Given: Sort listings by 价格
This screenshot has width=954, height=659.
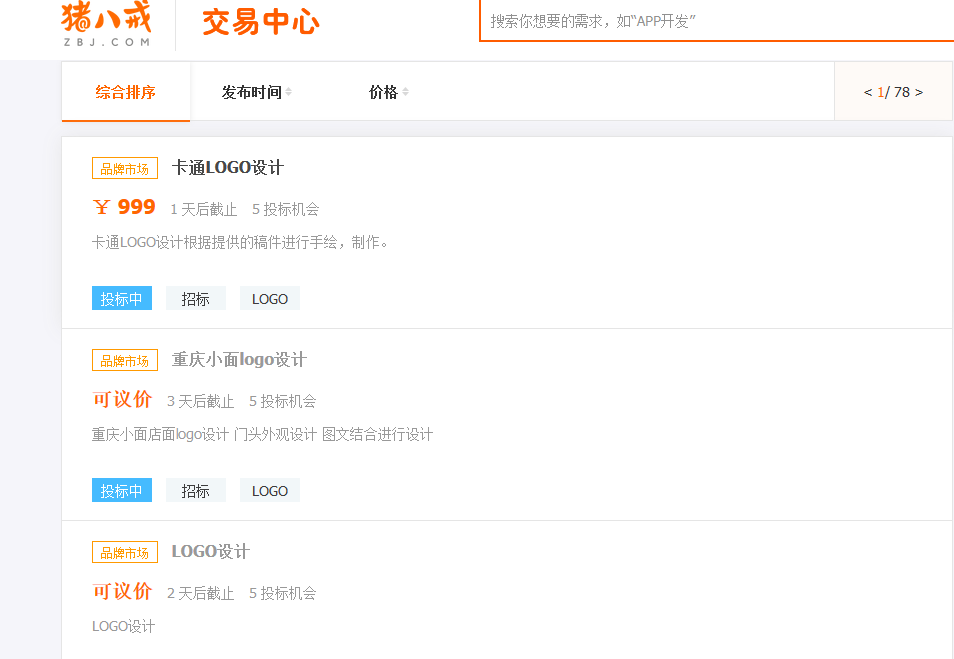Looking at the screenshot, I should point(388,92).
